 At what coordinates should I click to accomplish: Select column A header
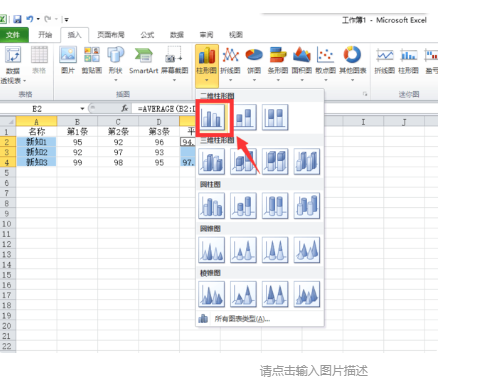point(36,122)
